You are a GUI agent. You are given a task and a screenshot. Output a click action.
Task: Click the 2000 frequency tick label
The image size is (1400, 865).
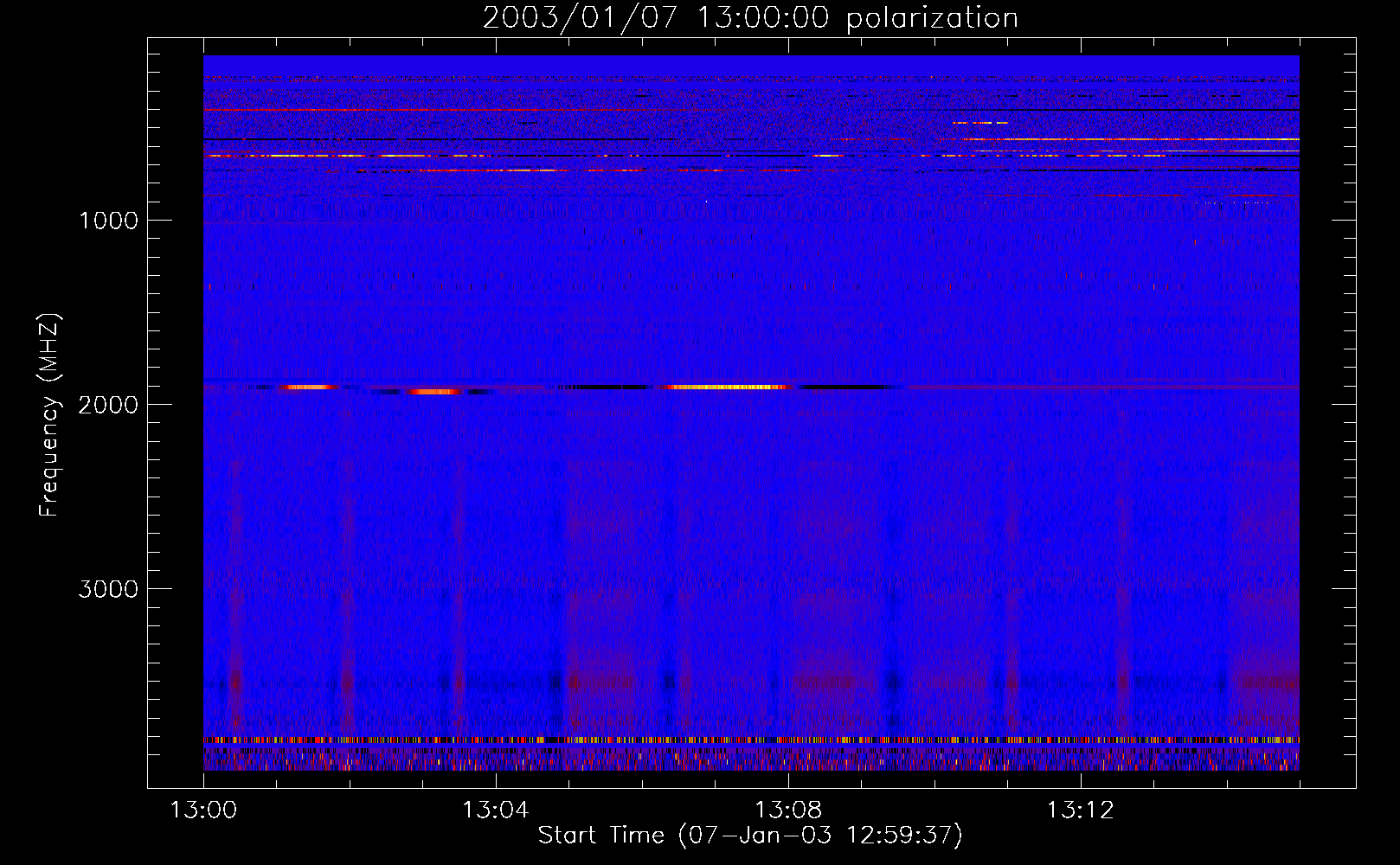pyautogui.click(x=108, y=405)
